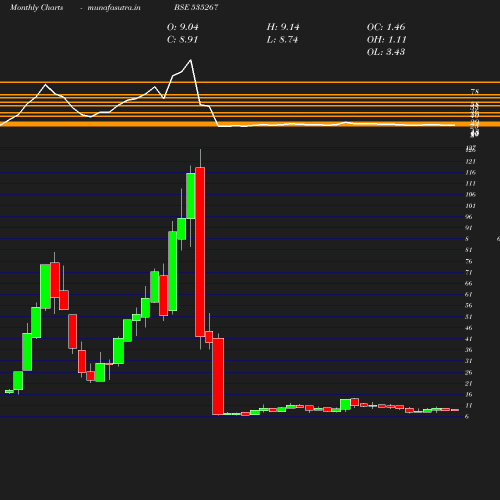Click the 81 price axis label
This screenshot has height=500, width=500.
469,250
